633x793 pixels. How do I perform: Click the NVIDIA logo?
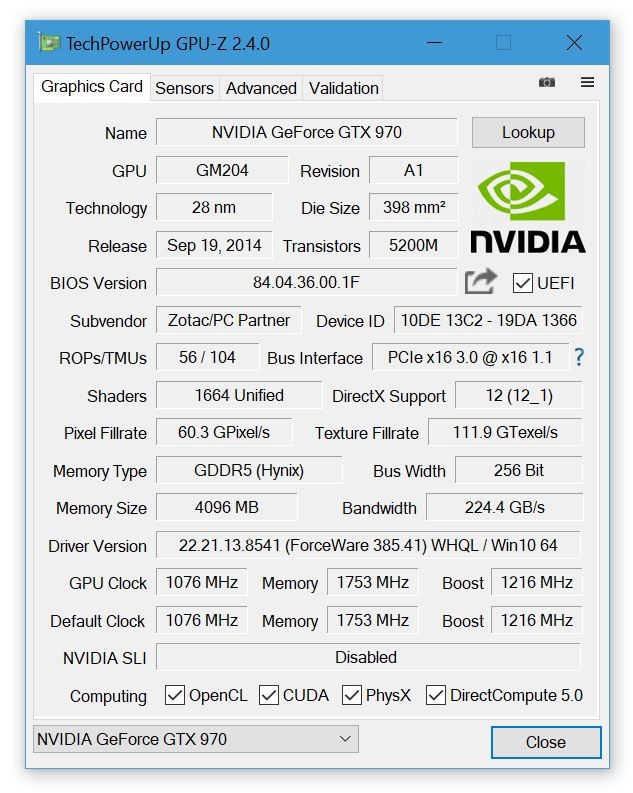coord(528,207)
